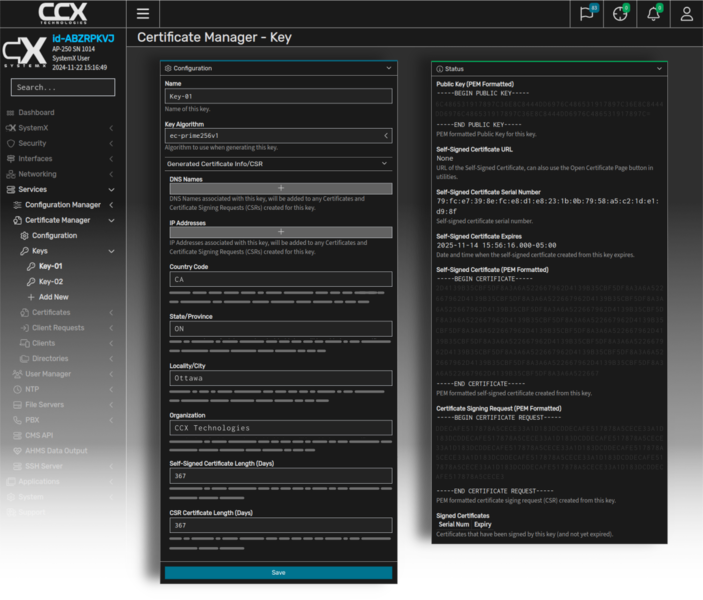Add a DNS Name with the plus bar
The height and width of the screenshot is (600, 703).
(x=281, y=188)
